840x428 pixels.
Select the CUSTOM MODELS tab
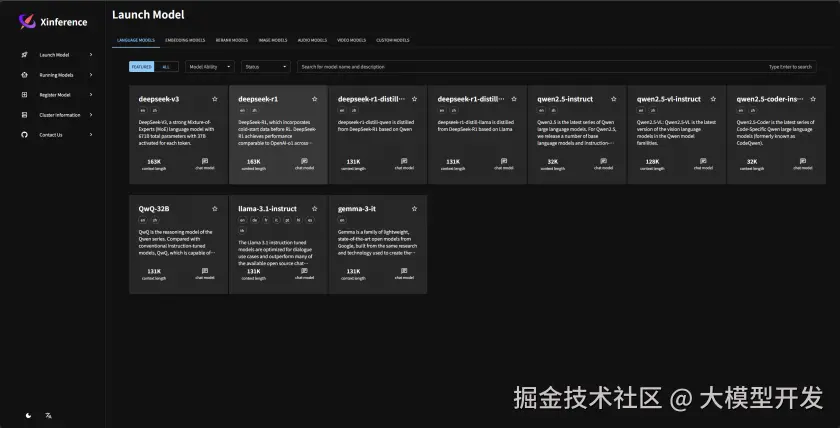(x=393, y=40)
